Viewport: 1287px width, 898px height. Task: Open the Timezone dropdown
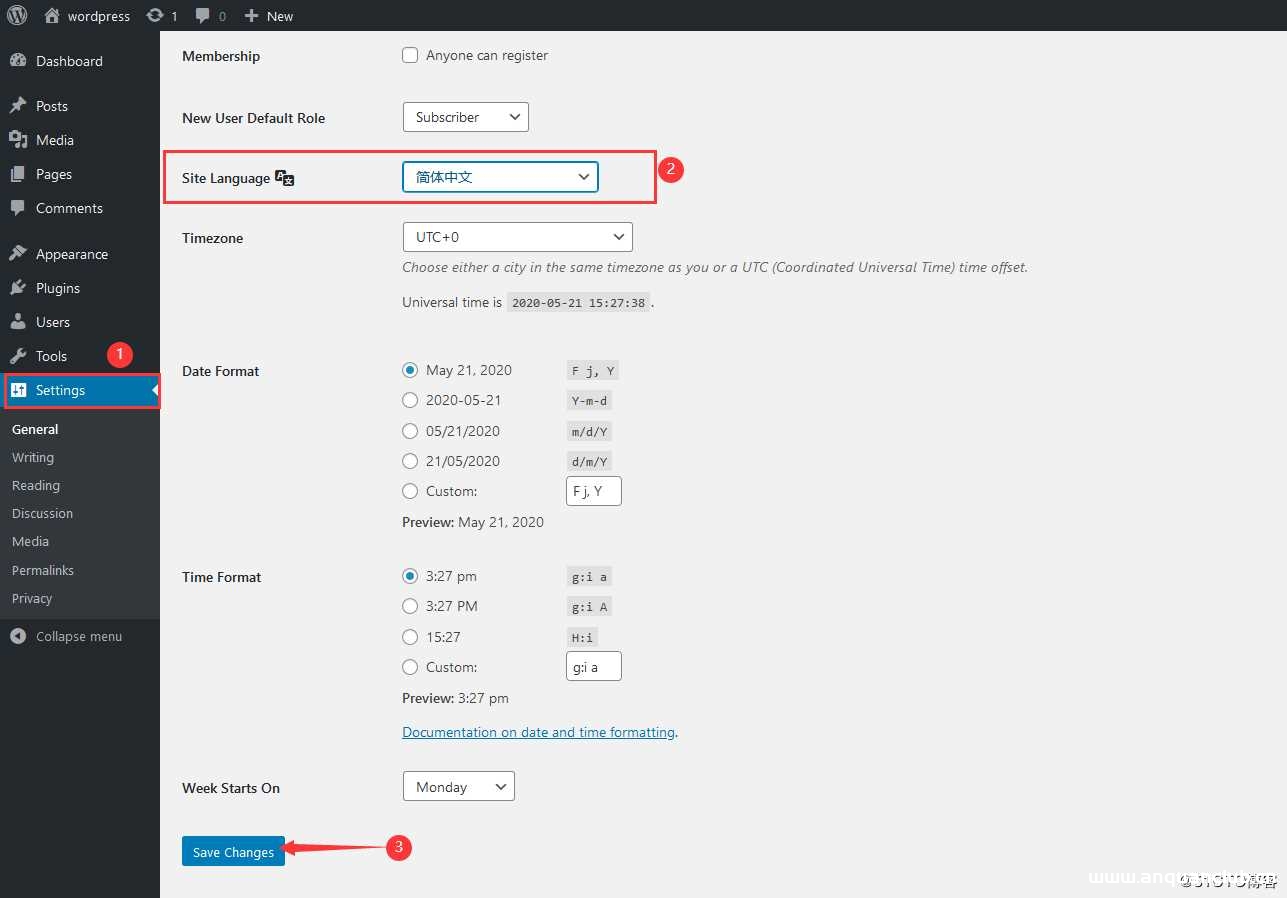[517, 237]
